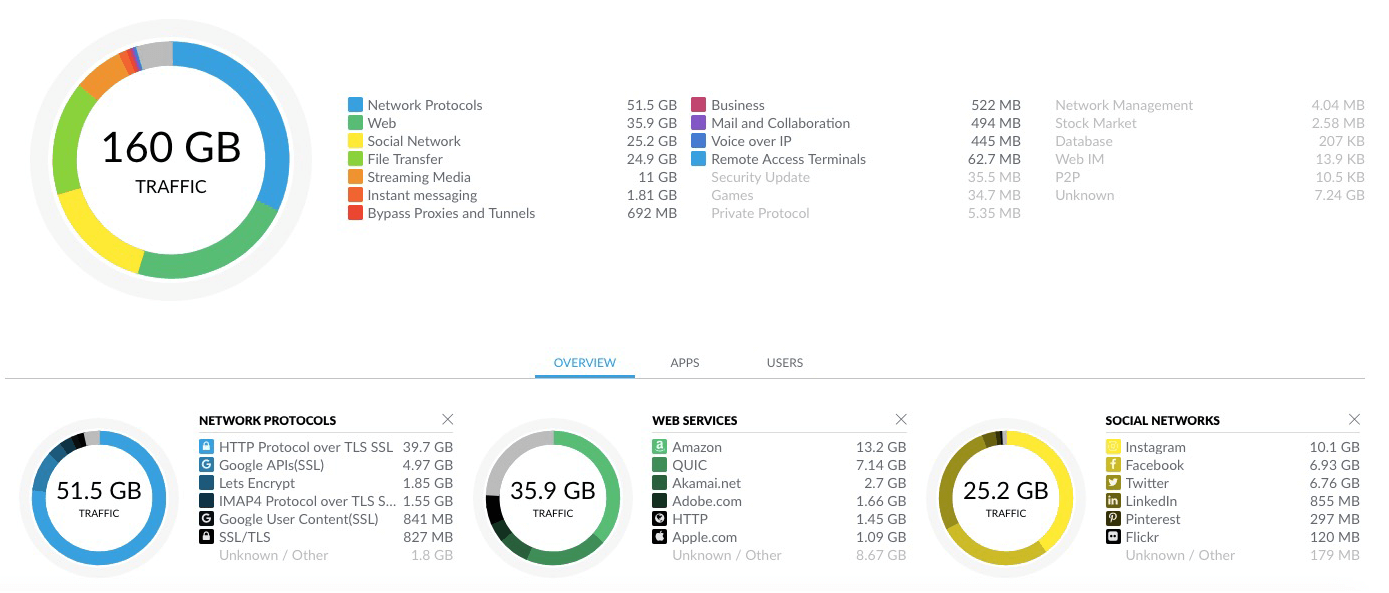1389x593 pixels.
Task: Click the Facebook icon in Social Networks
Action: (x=1113, y=465)
